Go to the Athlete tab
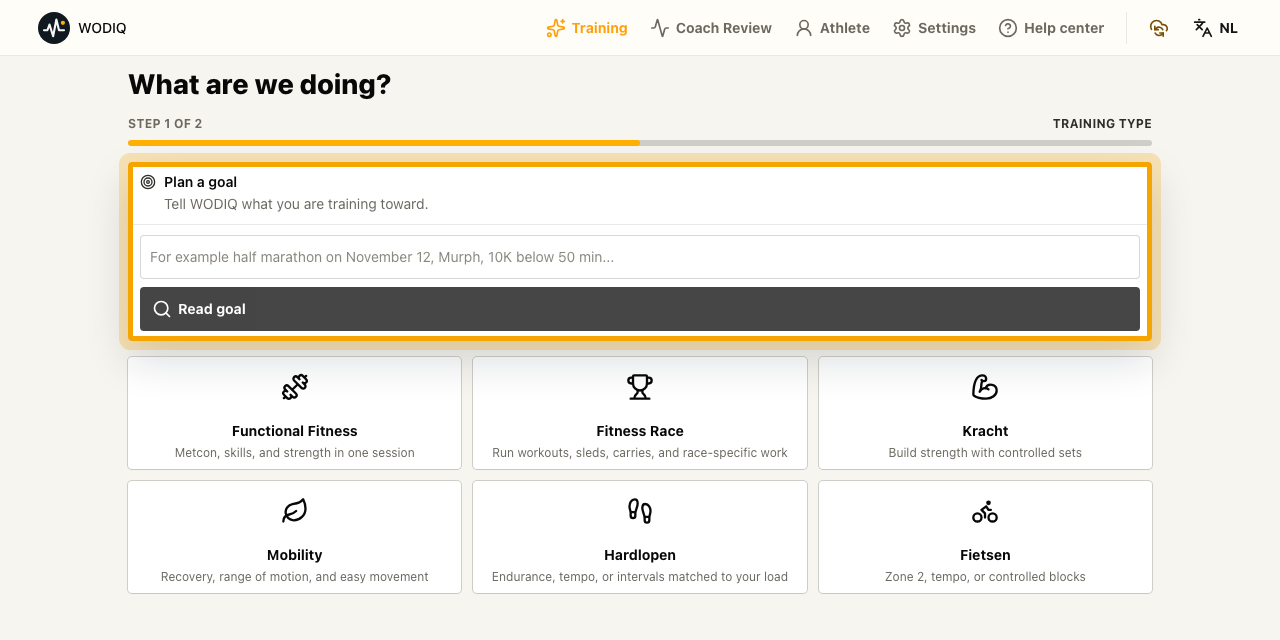1280x640 pixels. click(x=832, y=28)
